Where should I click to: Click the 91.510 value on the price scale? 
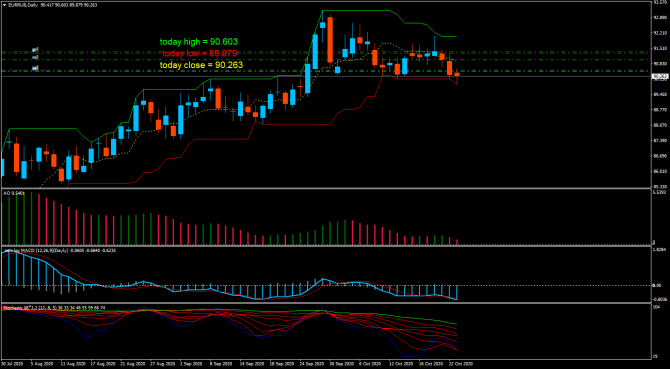click(660, 48)
